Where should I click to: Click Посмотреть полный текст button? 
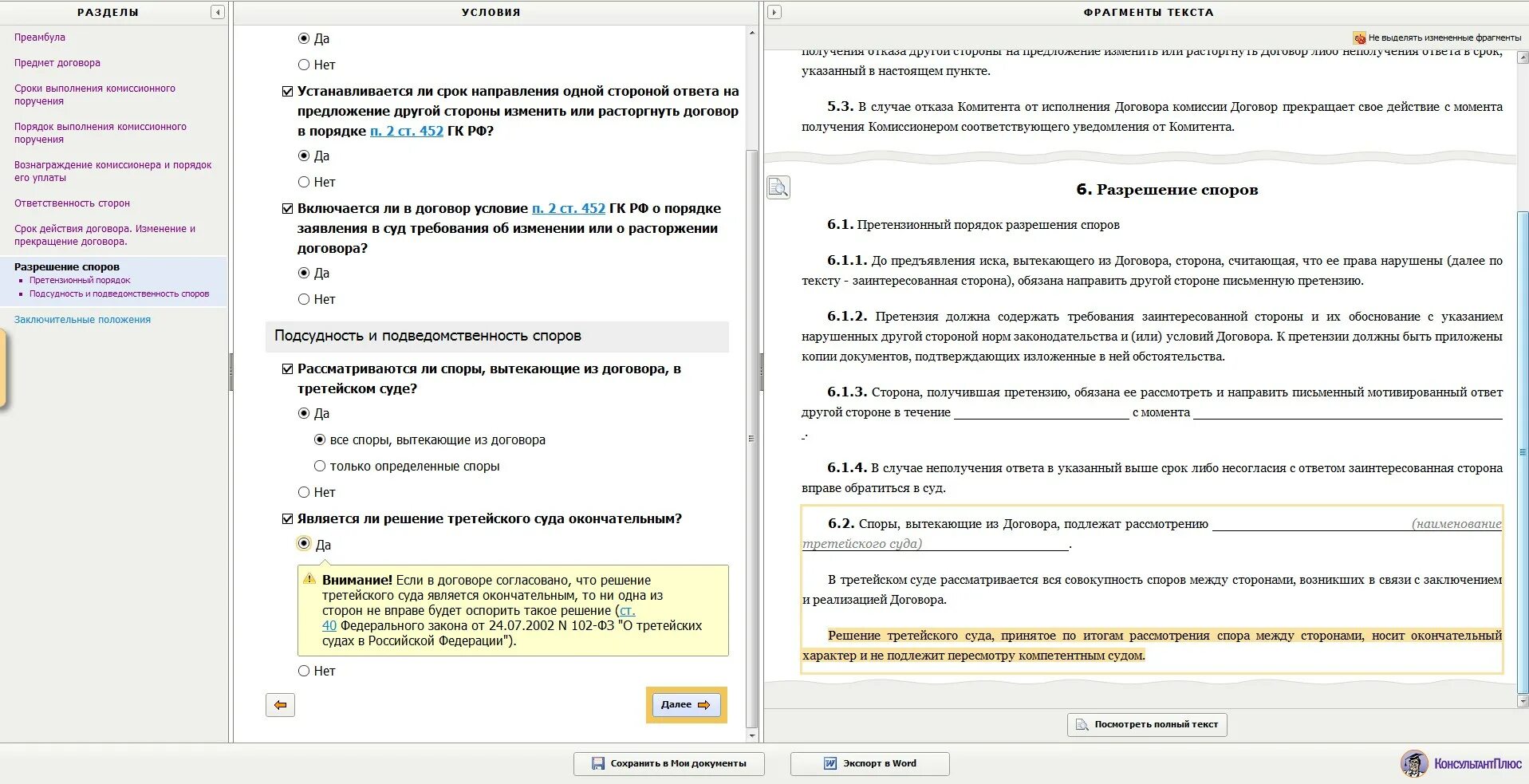point(1147,724)
